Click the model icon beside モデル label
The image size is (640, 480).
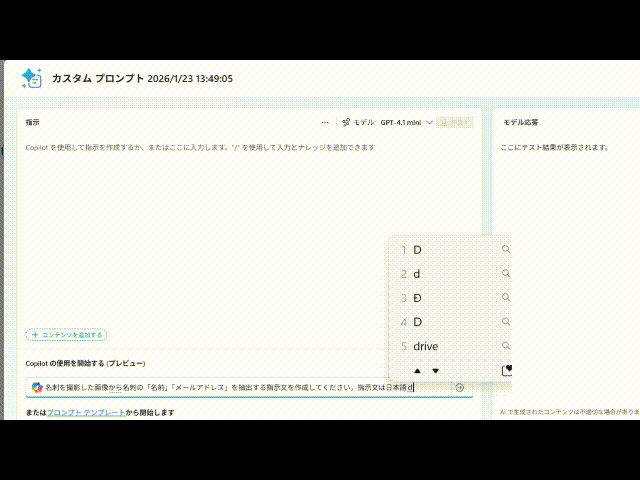346,122
